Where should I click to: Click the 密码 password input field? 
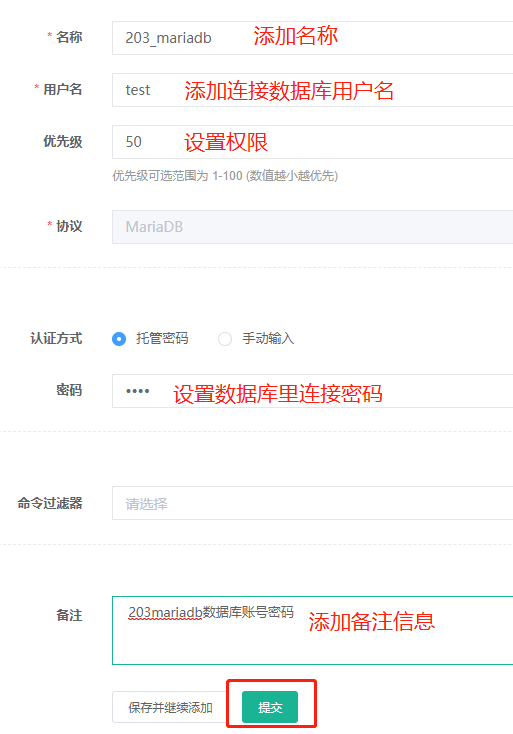coord(313,391)
